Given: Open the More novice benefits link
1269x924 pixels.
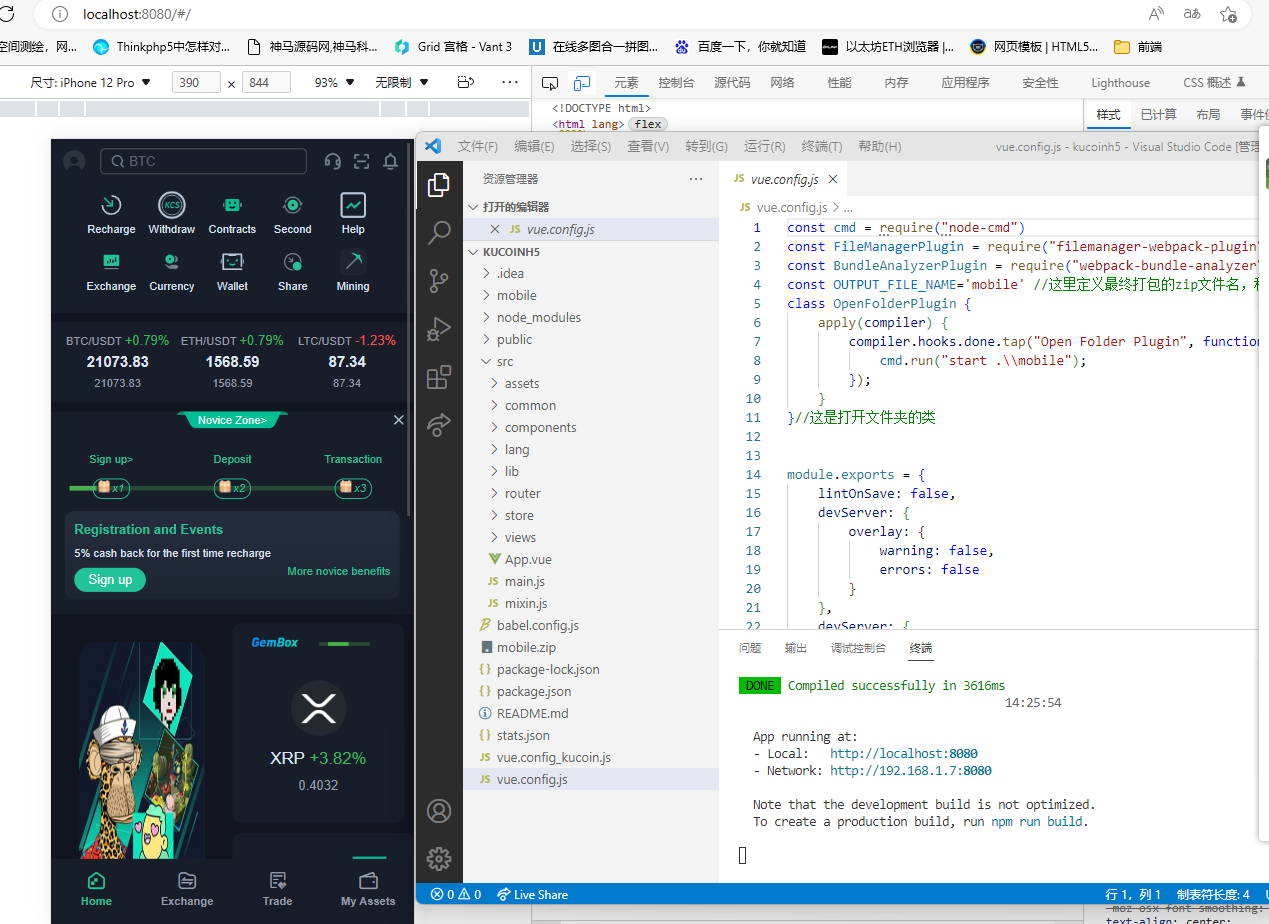Looking at the screenshot, I should (338, 571).
